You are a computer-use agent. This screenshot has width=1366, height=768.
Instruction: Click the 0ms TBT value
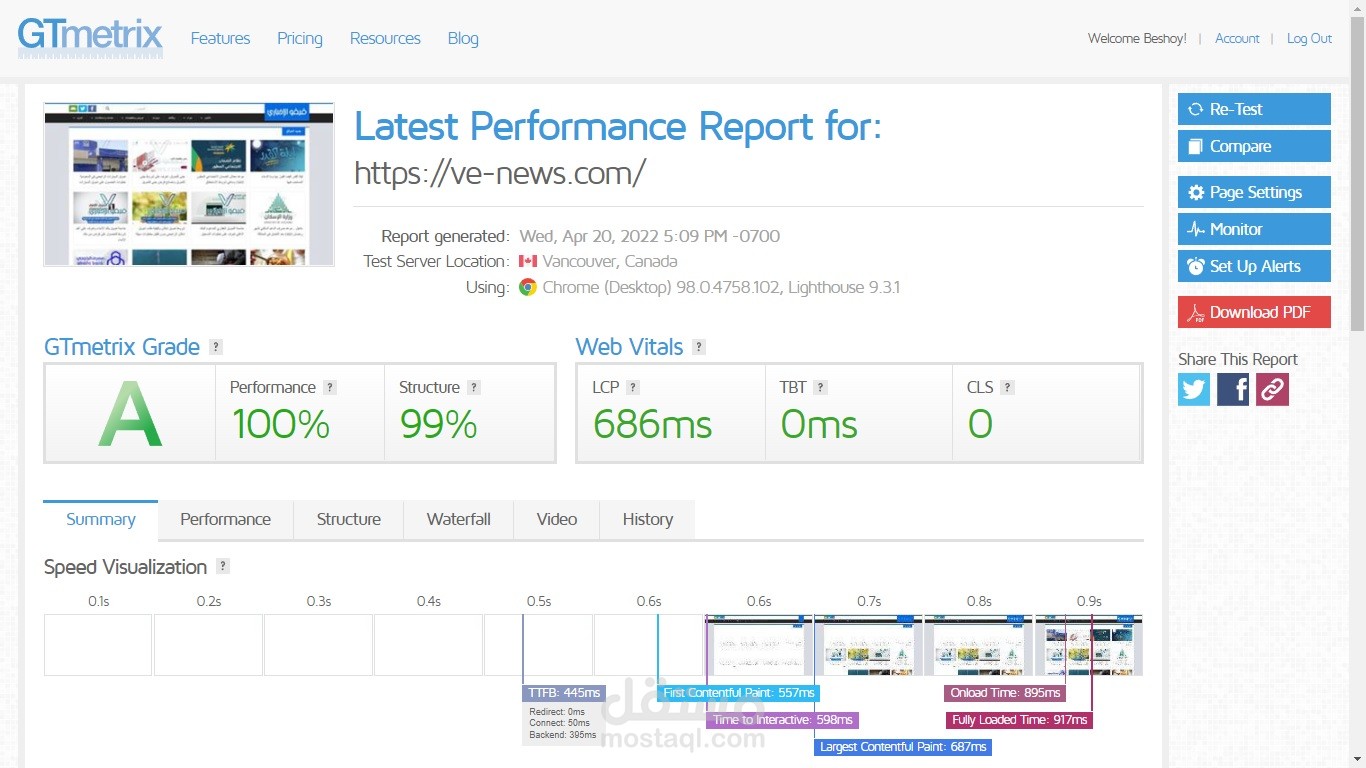tap(819, 425)
